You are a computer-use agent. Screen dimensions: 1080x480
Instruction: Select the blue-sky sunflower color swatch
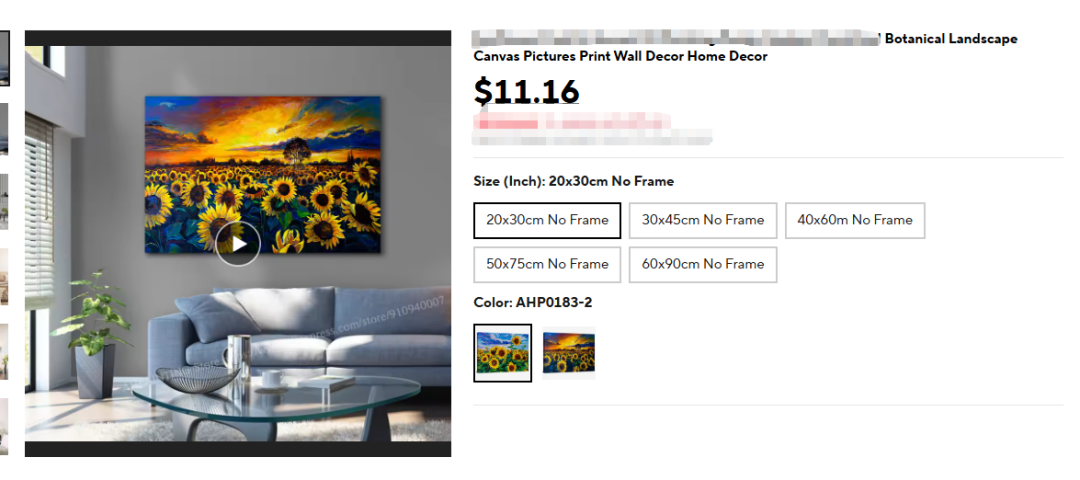pos(503,353)
